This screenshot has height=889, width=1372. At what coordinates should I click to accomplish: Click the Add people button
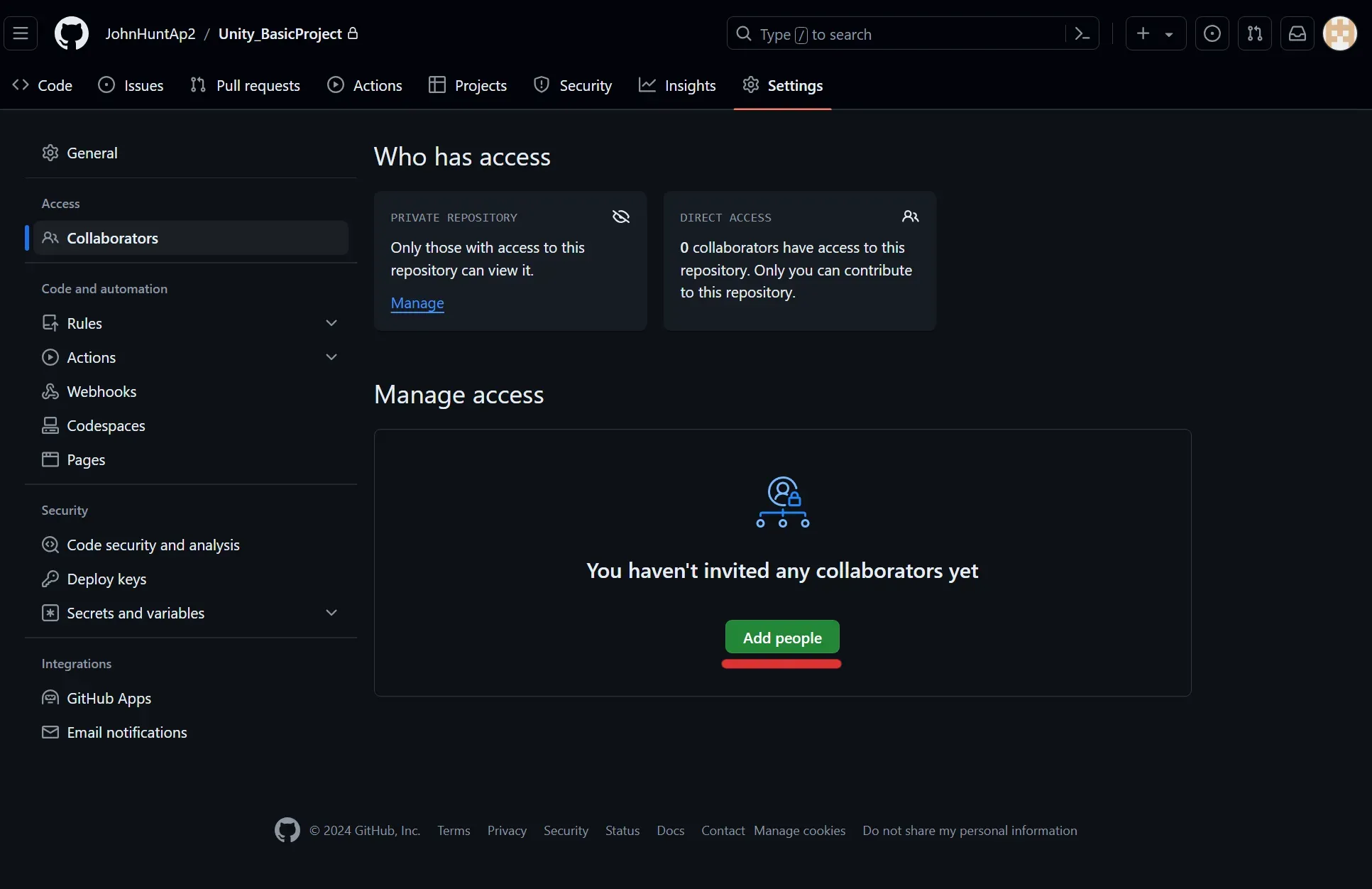[781, 637]
